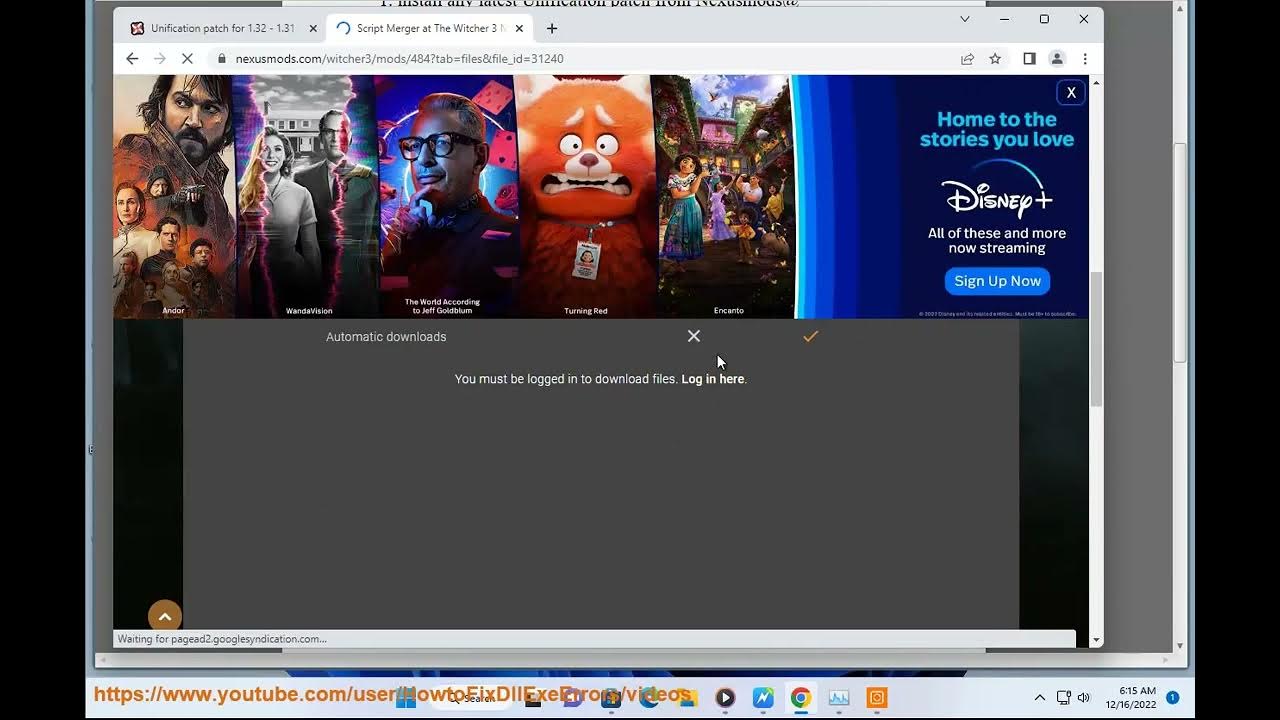Open the Chrome side panel icon
Viewport: 1280px width, 720px height.
[x=1029, y=59]
